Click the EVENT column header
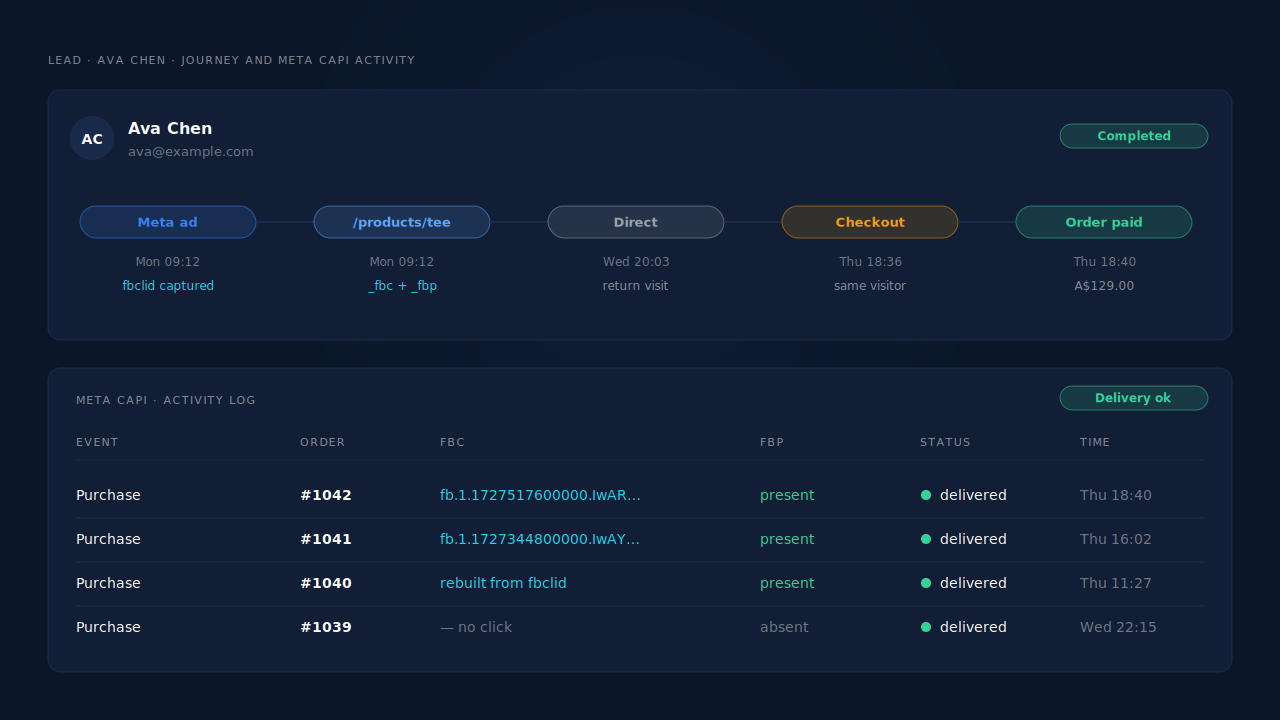This screenshot has height=720, width=1280. coord(97,442)
